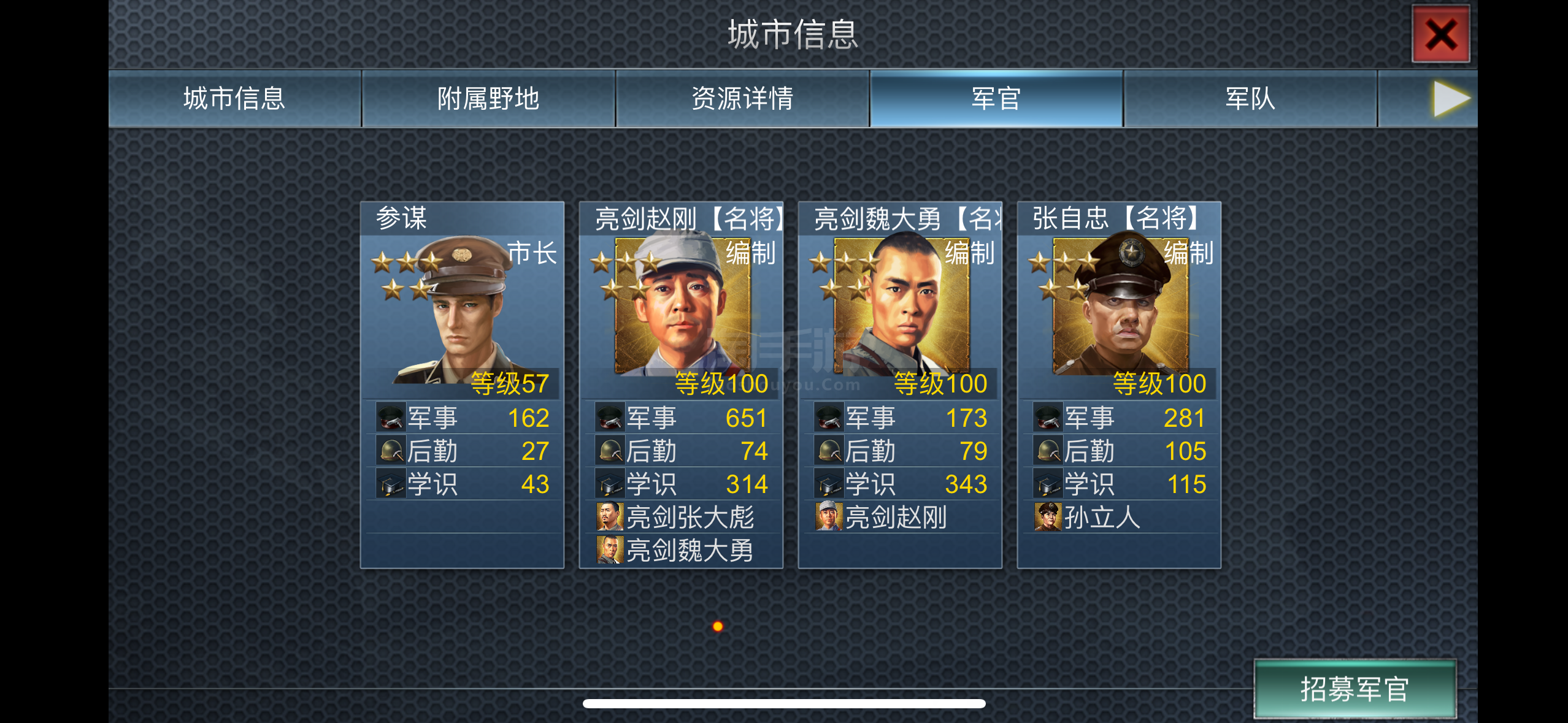Switch to the 军队 tab
Image resolution: width=1568 pixels, height=723 pixels.
(x=1250, y=99)
